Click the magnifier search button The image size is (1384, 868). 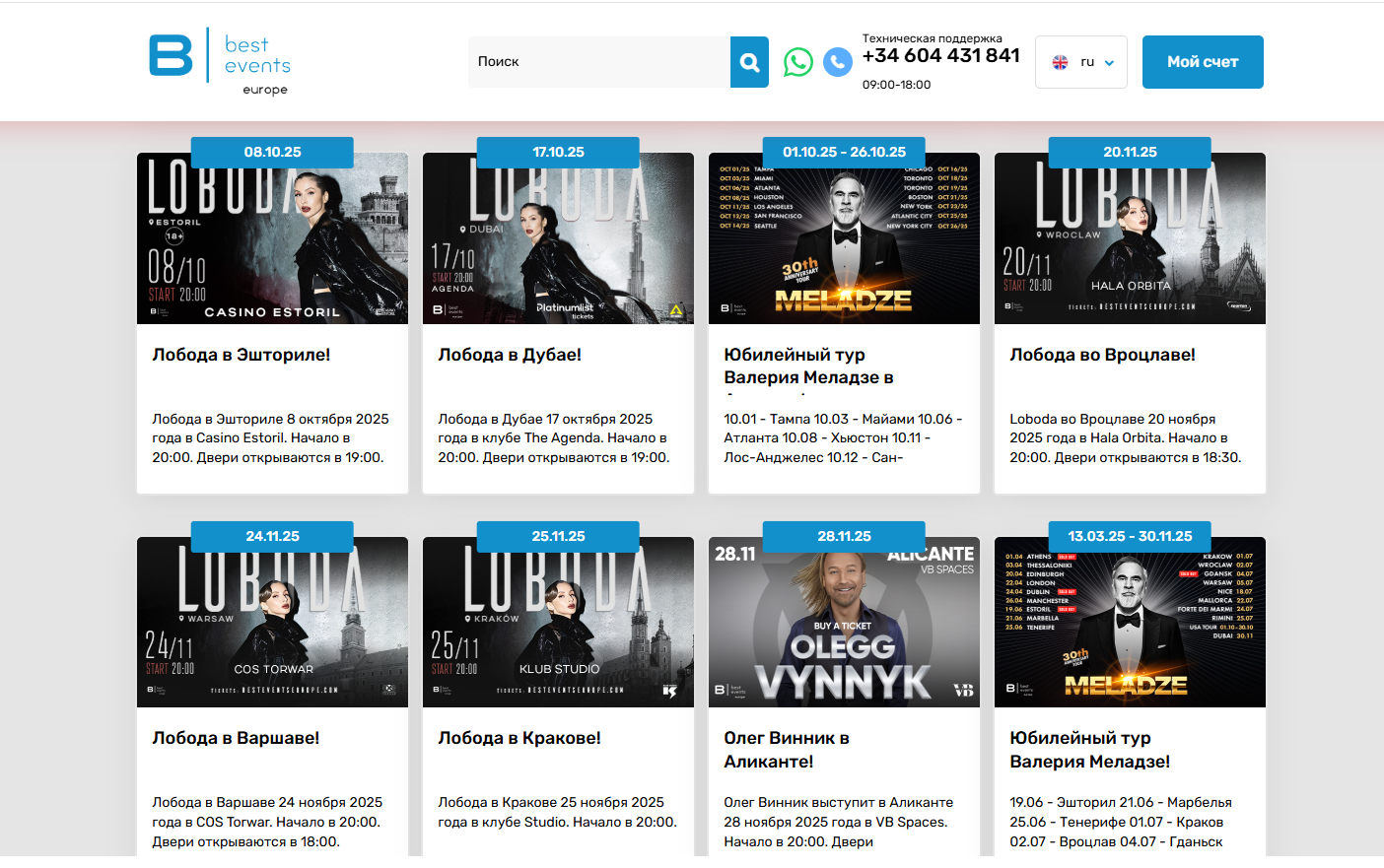[x=749, y=62]
